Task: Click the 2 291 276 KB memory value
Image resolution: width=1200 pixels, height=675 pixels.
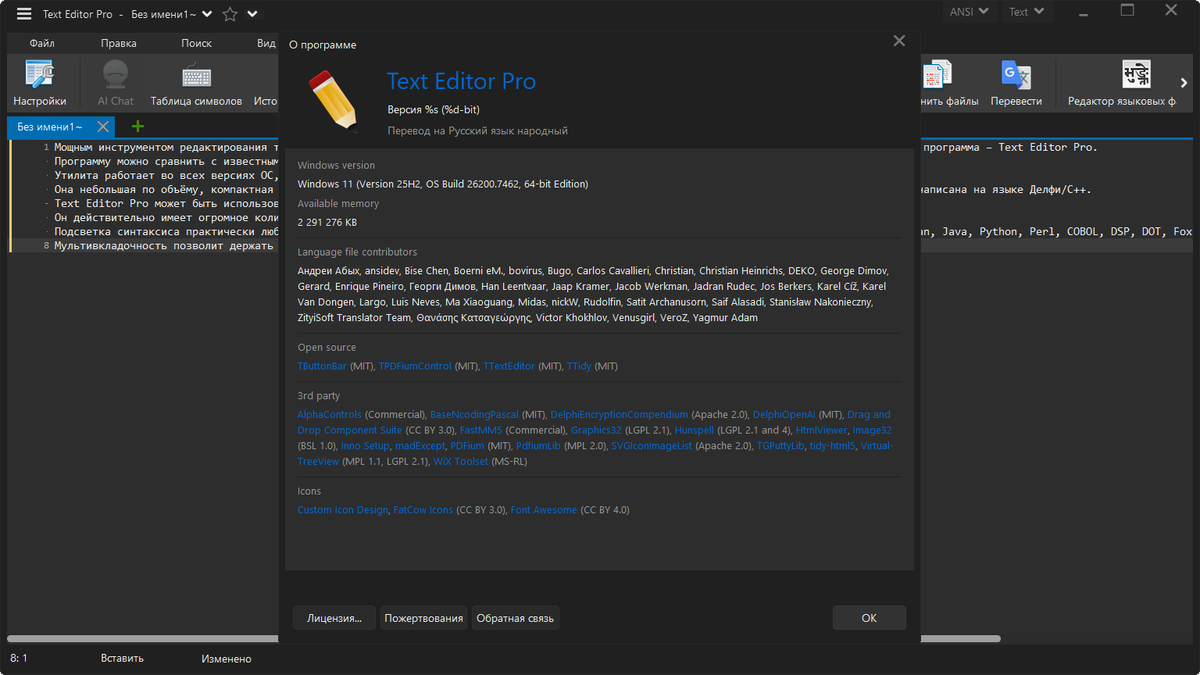Action: click(327, 222)
